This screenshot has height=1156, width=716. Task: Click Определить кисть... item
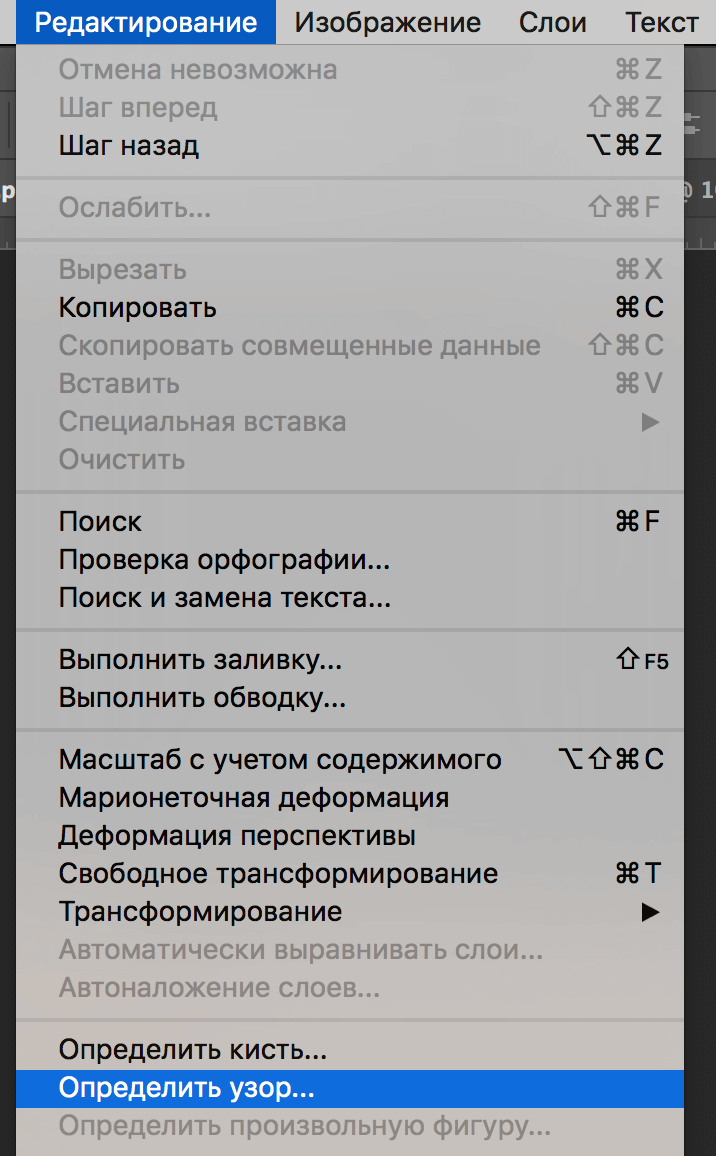pyautogui.click(x=193, y=1050)
